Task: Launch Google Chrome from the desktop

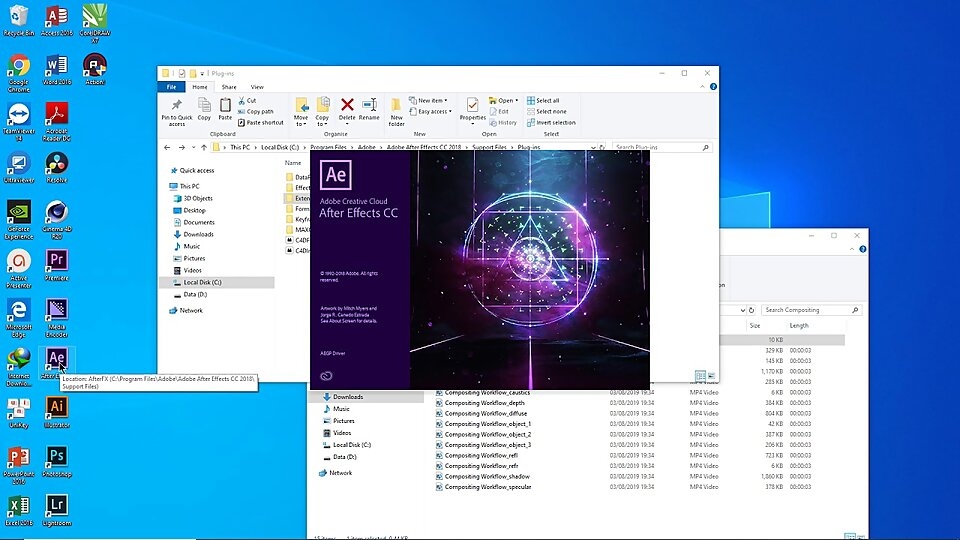Action: [x=18, y=73]
